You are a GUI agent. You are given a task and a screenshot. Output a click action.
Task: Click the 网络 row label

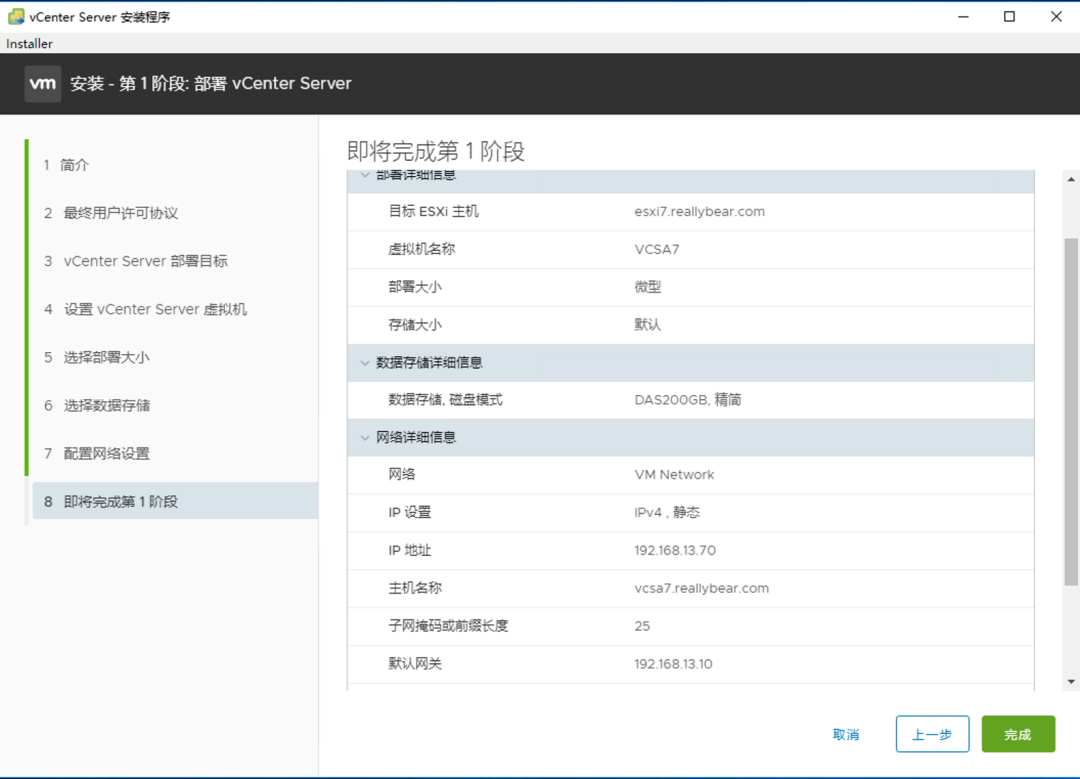(402, 475)
